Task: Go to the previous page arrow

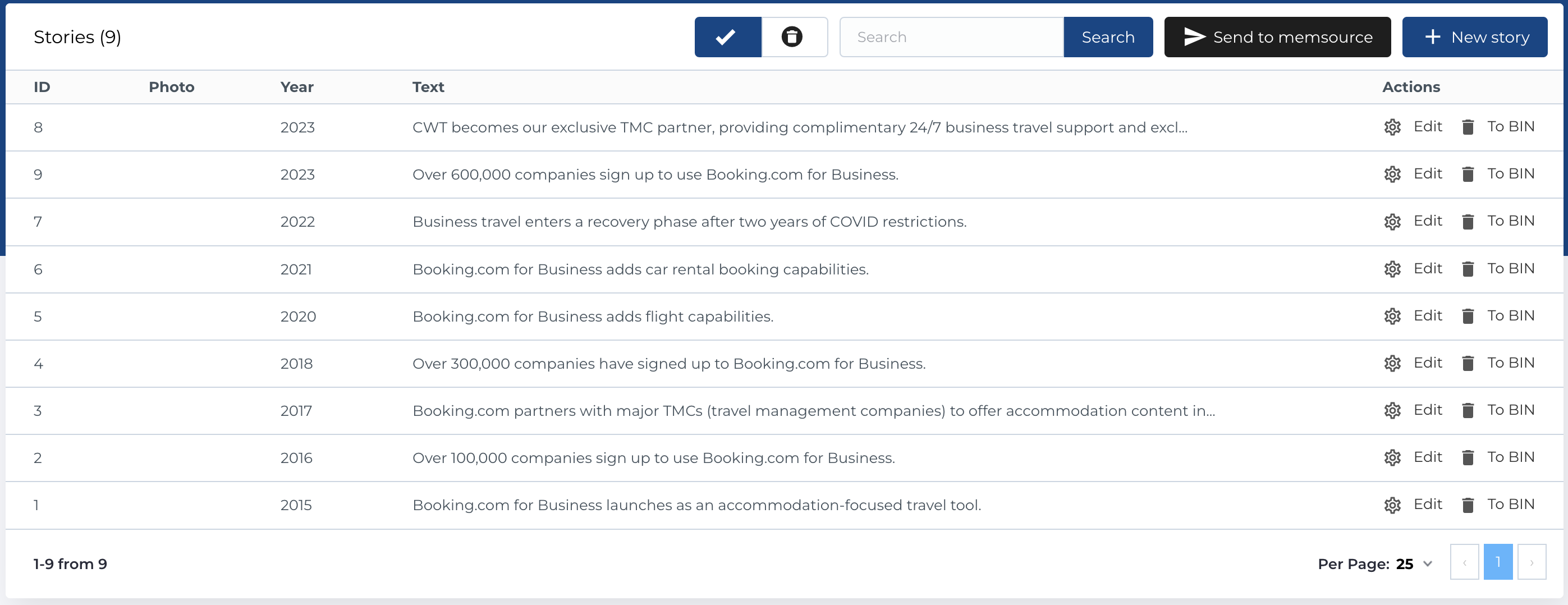Action: coord(1464,562)
